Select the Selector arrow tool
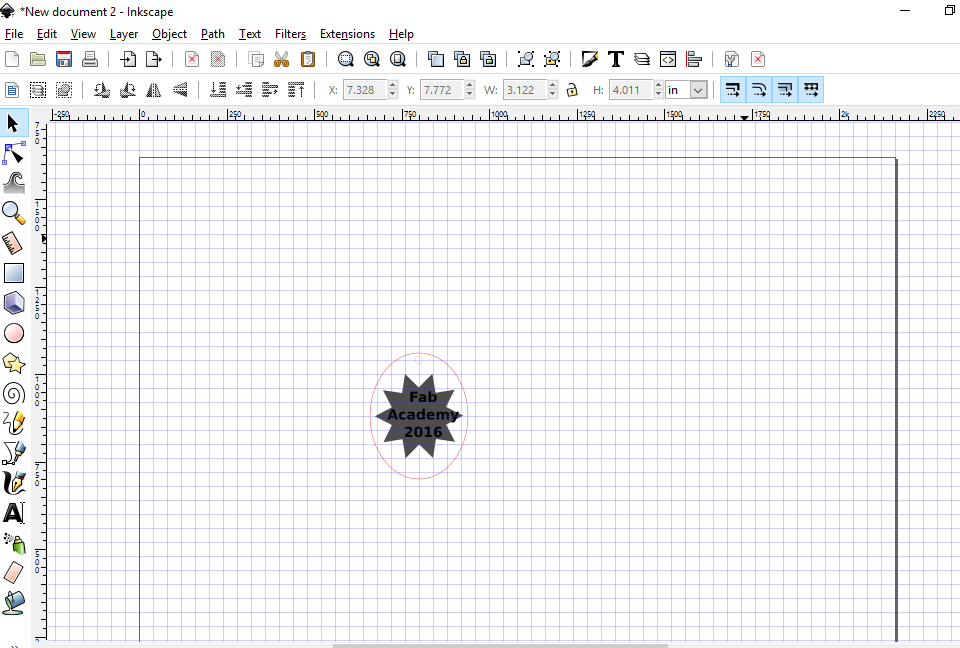 coord(13,123)
